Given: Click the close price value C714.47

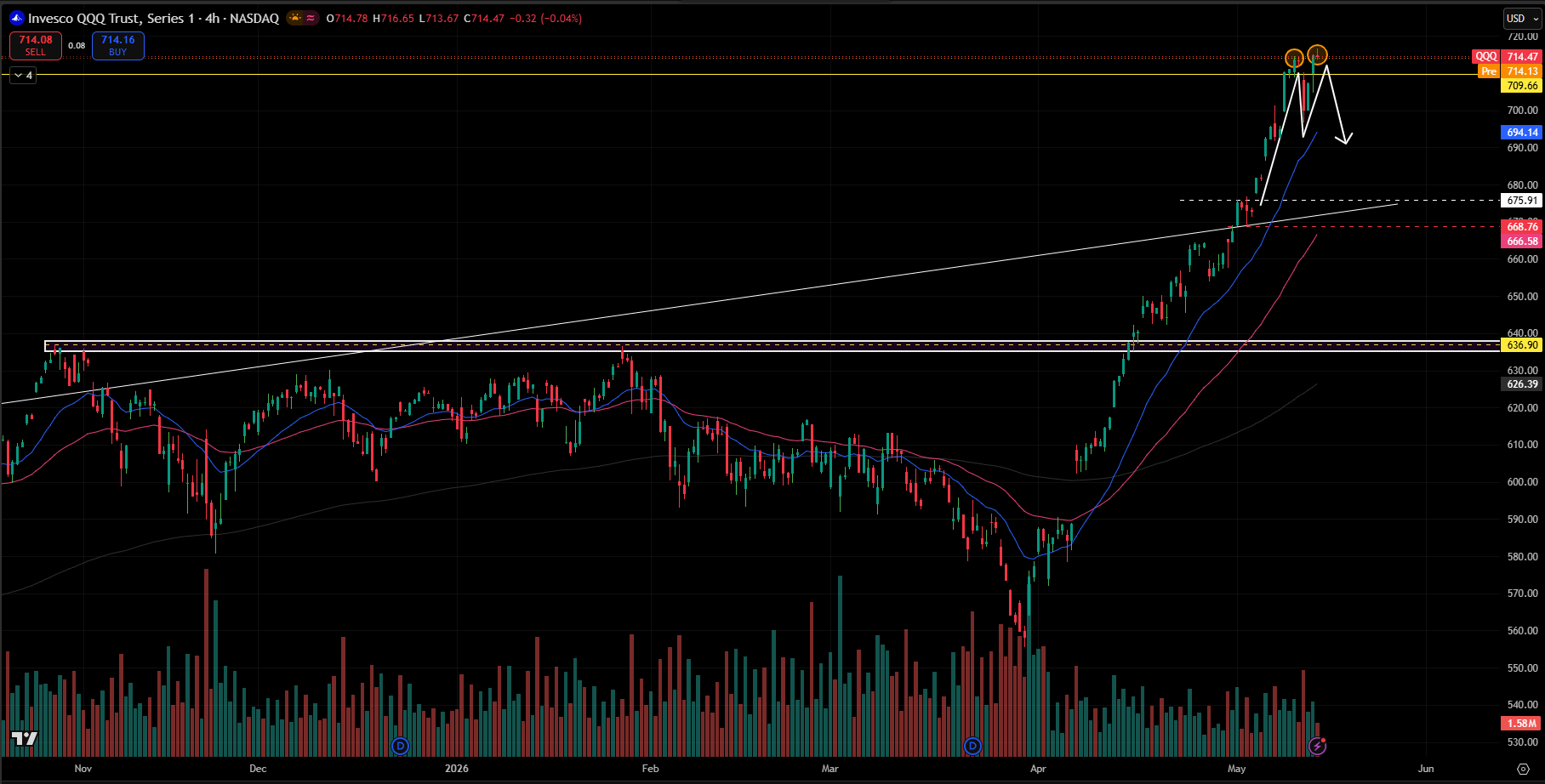Looking at the screenshot, I should 484,18.
